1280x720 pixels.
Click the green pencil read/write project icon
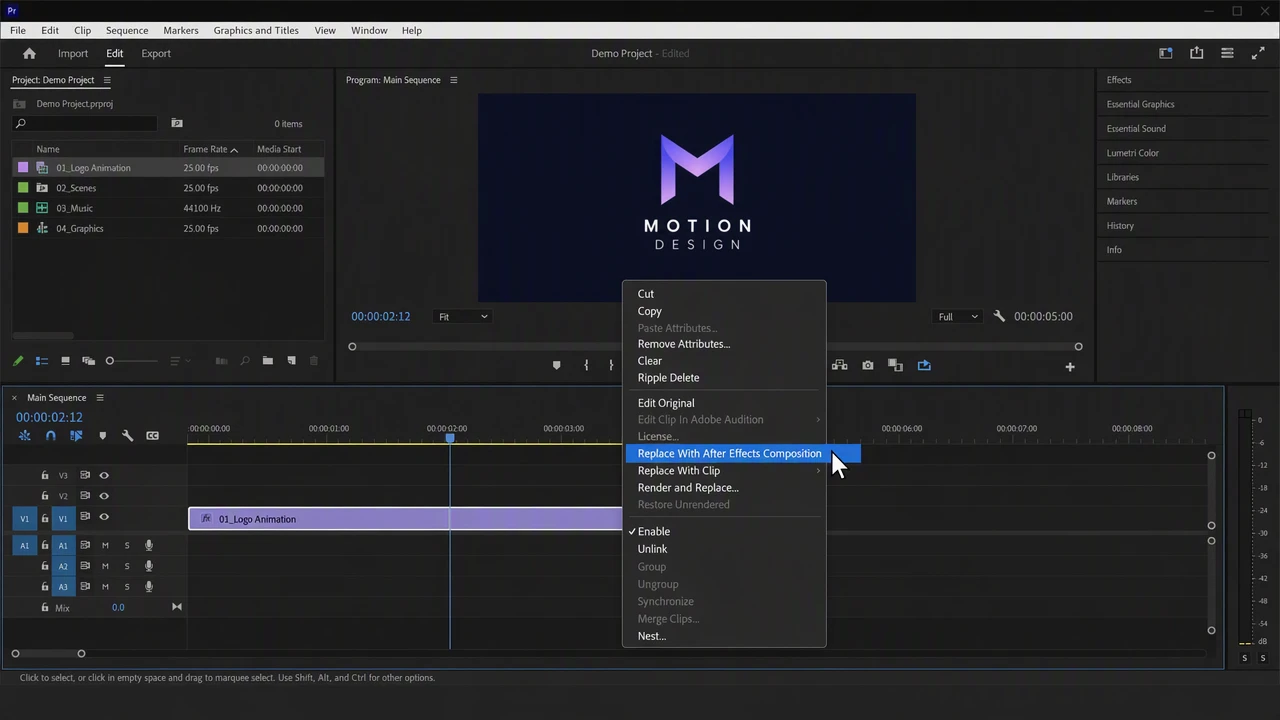click(x=18, y=361)
